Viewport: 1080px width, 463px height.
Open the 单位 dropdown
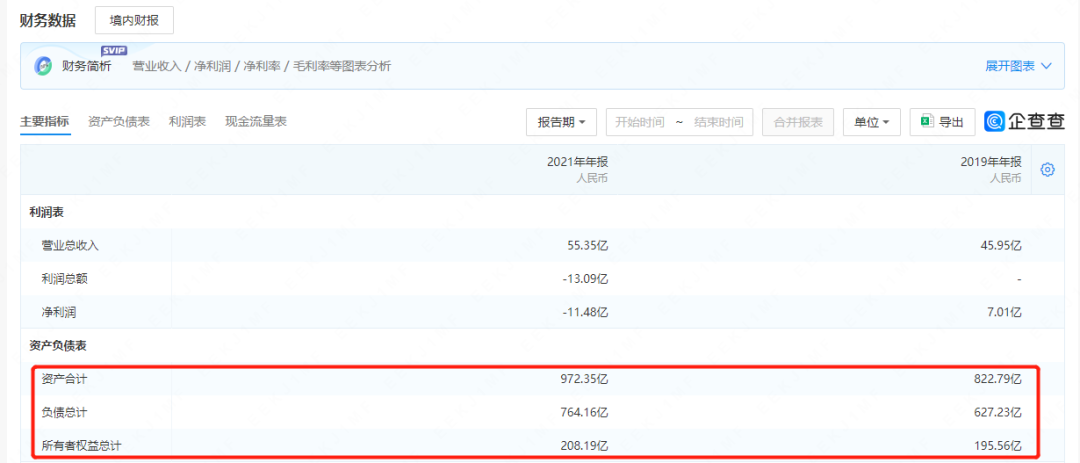point(872,122)
